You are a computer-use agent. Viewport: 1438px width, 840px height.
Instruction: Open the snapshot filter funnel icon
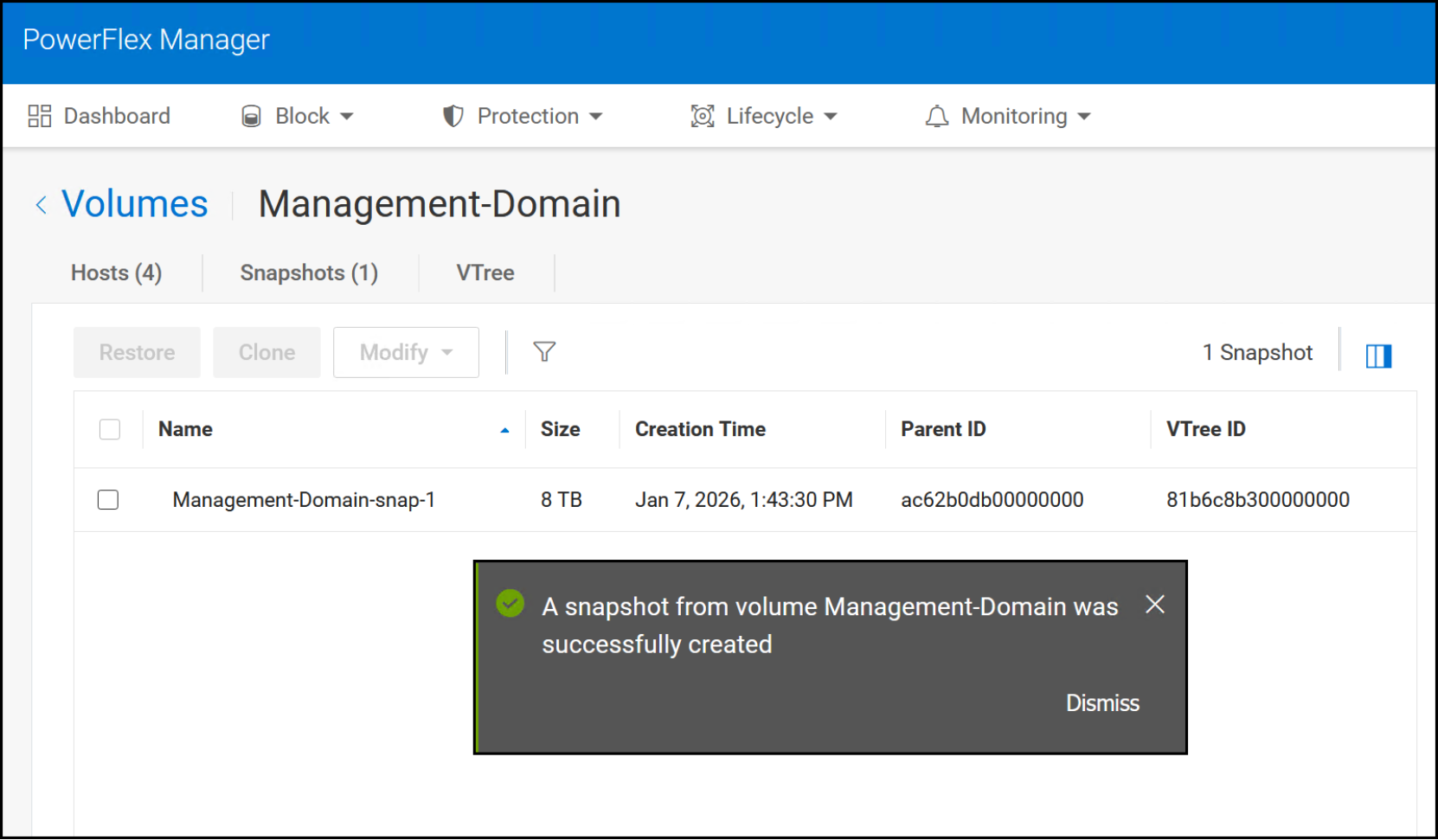[x=544, y=351]
